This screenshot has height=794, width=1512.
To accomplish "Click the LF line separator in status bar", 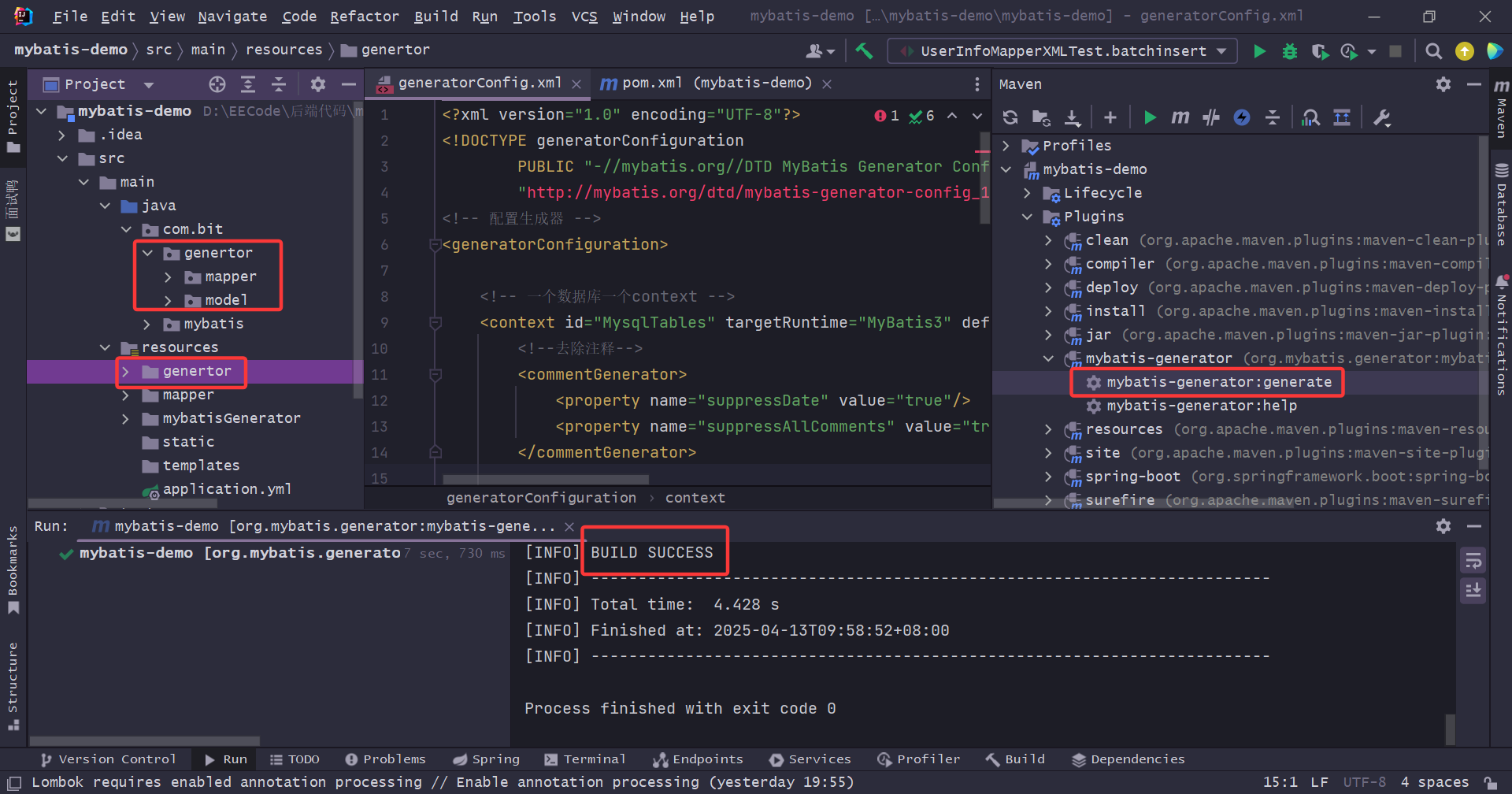I will (1320, 782).
